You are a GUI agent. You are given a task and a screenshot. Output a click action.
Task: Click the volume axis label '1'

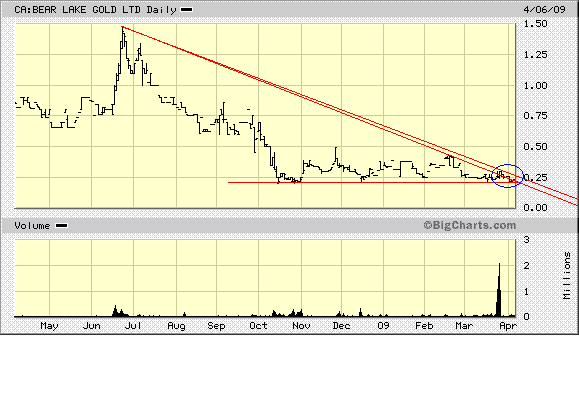[x=527, y=292]
